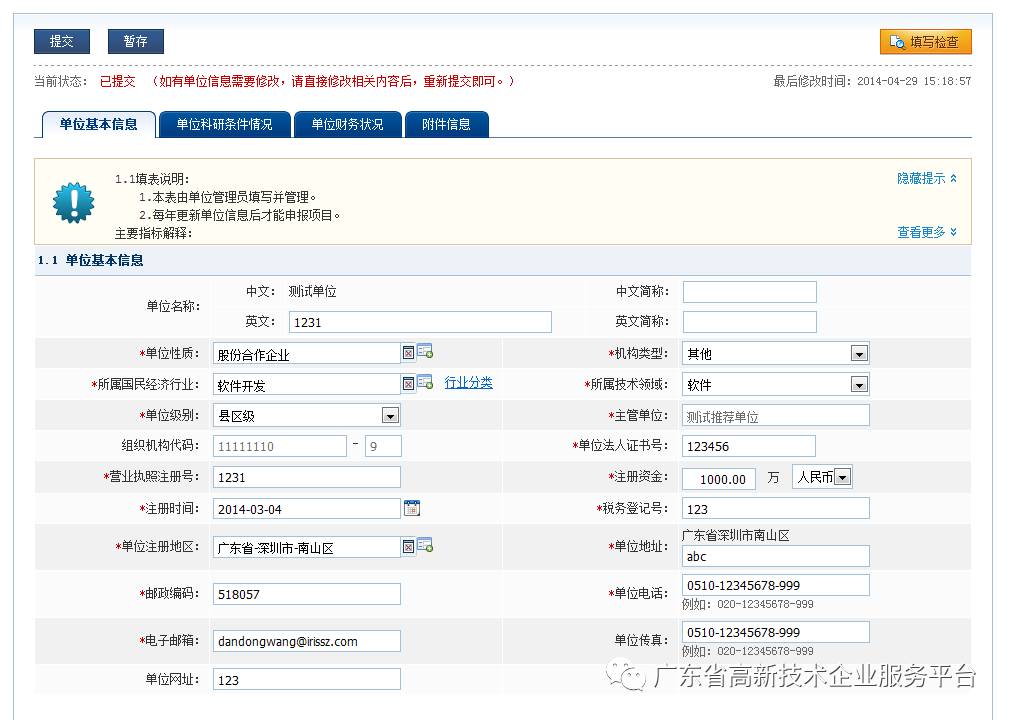Click the 中文简称 input field
The height and width of the screenshot is (720, 1010).
749,292
